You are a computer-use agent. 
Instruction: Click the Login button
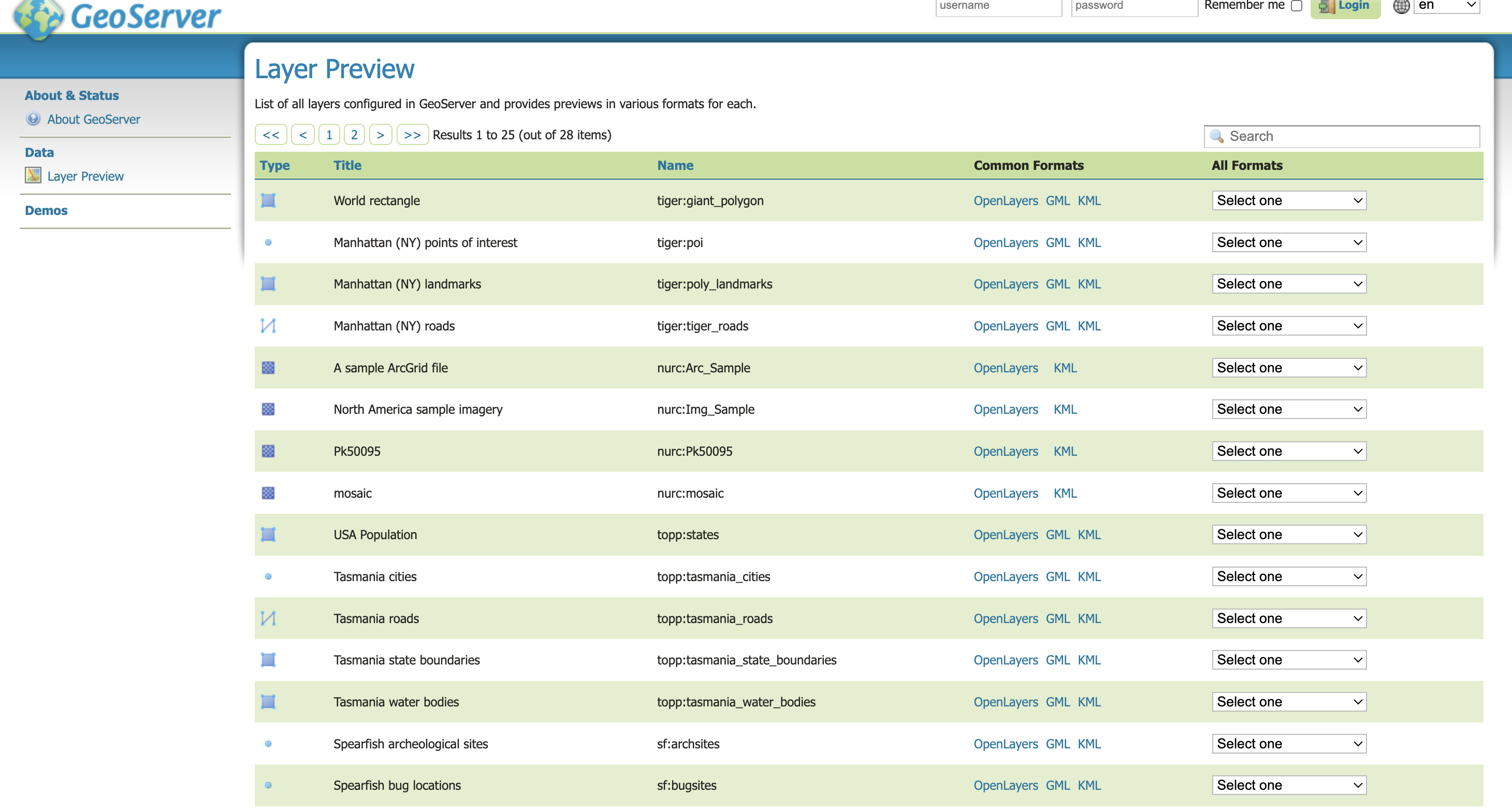[1345, 6]
